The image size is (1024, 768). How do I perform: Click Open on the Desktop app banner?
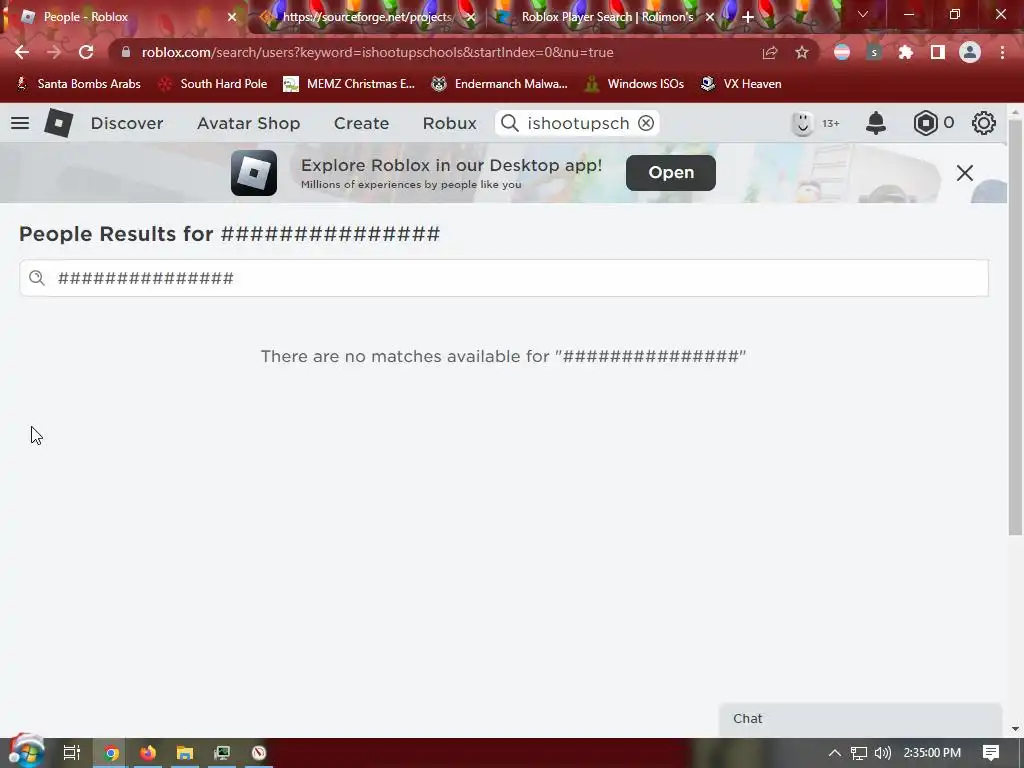(x=671, y=172)
